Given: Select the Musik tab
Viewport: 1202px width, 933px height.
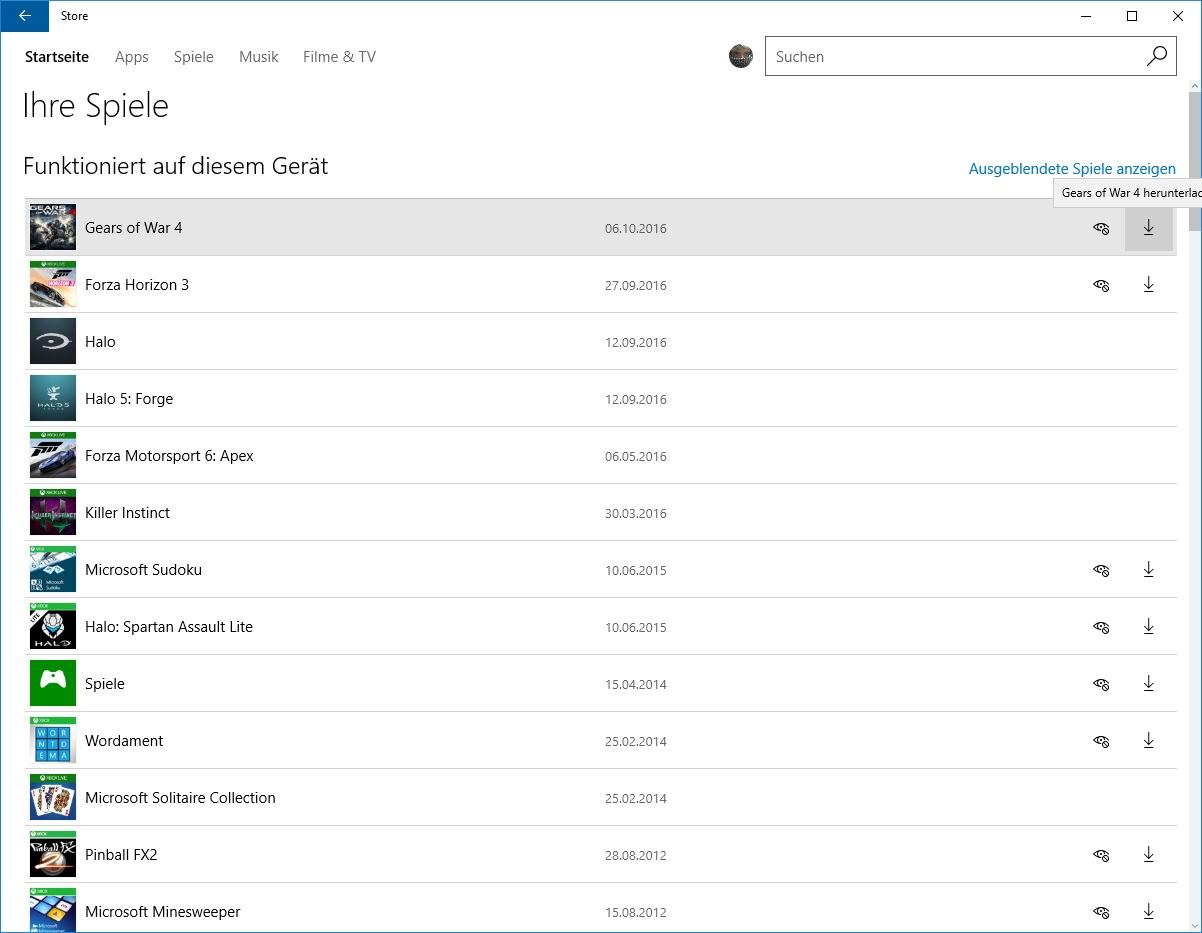Looking at the screenshot, I should coord(258,57).
